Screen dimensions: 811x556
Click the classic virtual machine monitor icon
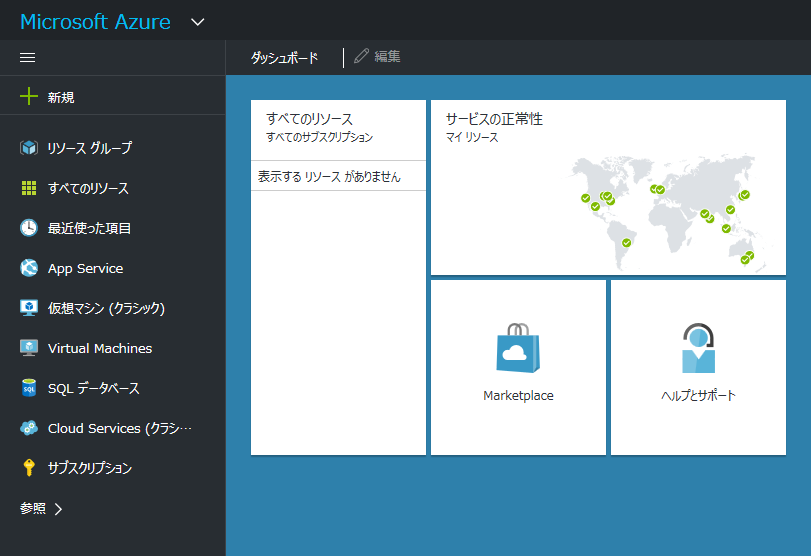tap(28, 308)
